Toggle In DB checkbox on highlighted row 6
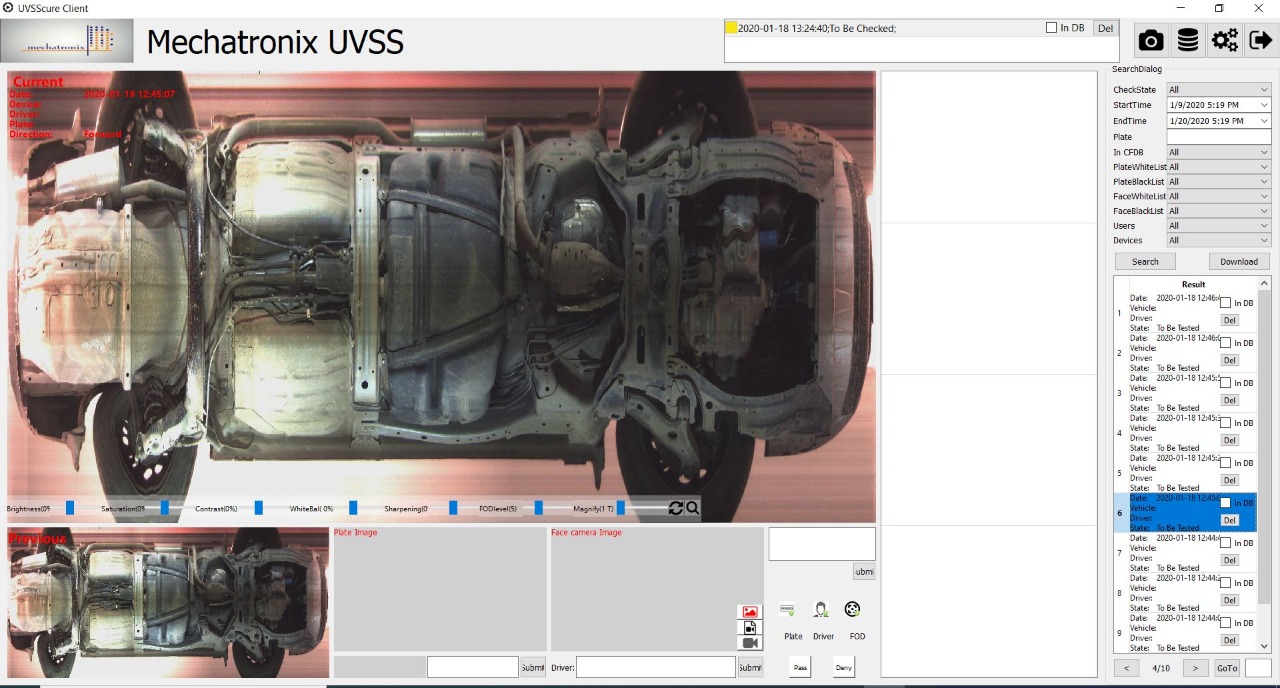1280x688 pixels. tap(1225, 503)
